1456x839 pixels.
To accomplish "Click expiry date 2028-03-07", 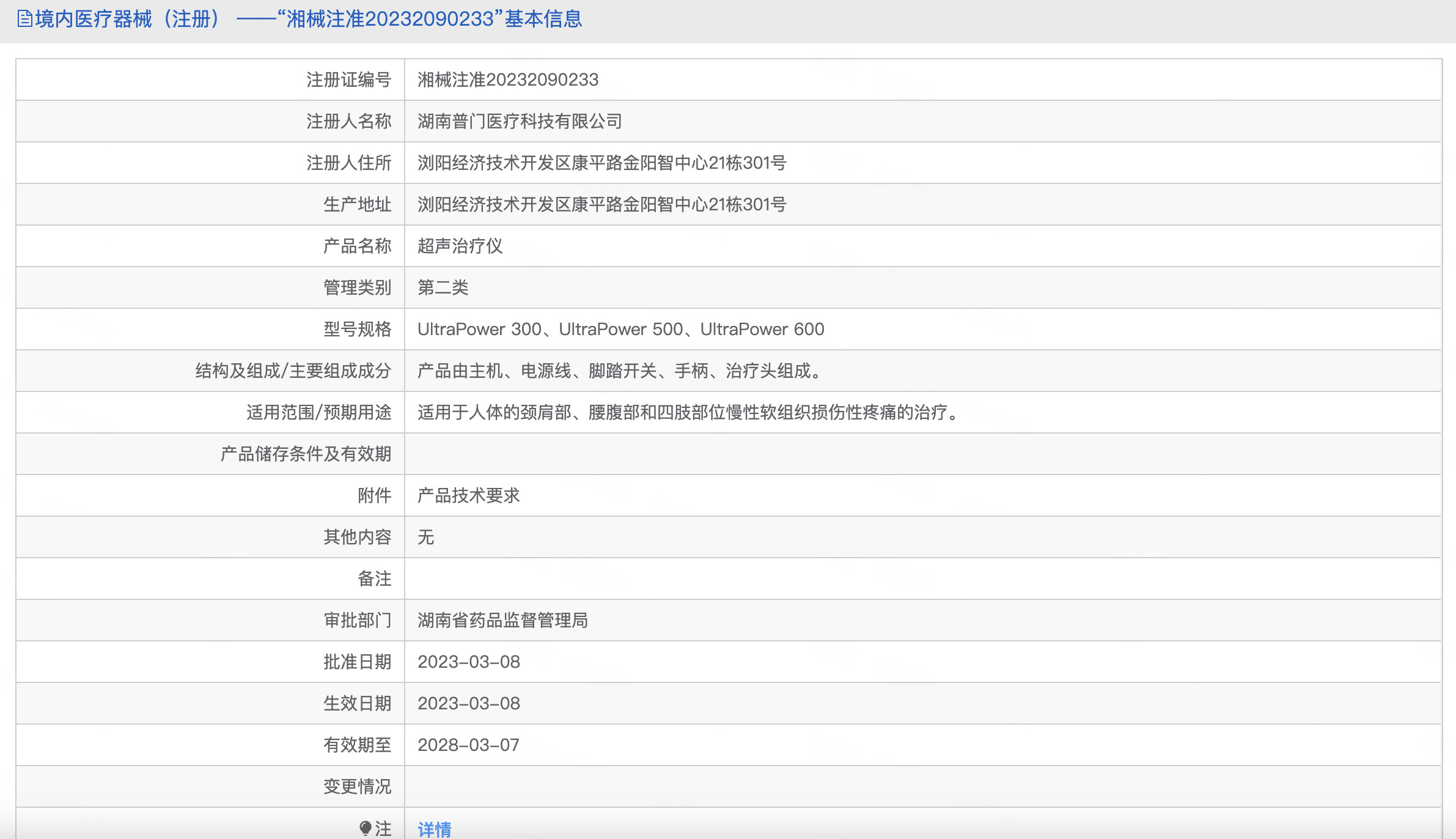I will coord(469,745).
